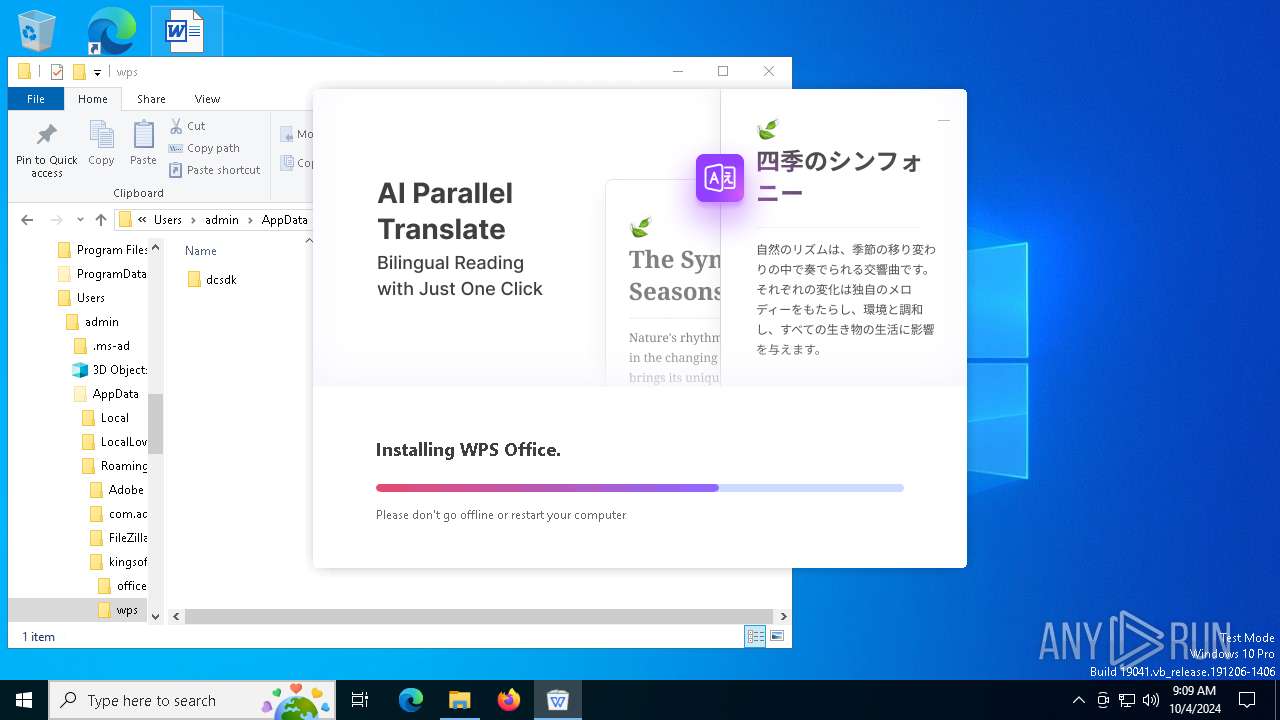The image size is (1280, 720).
Task: Select the Users folder in tree
Action: tap(81, 298)
